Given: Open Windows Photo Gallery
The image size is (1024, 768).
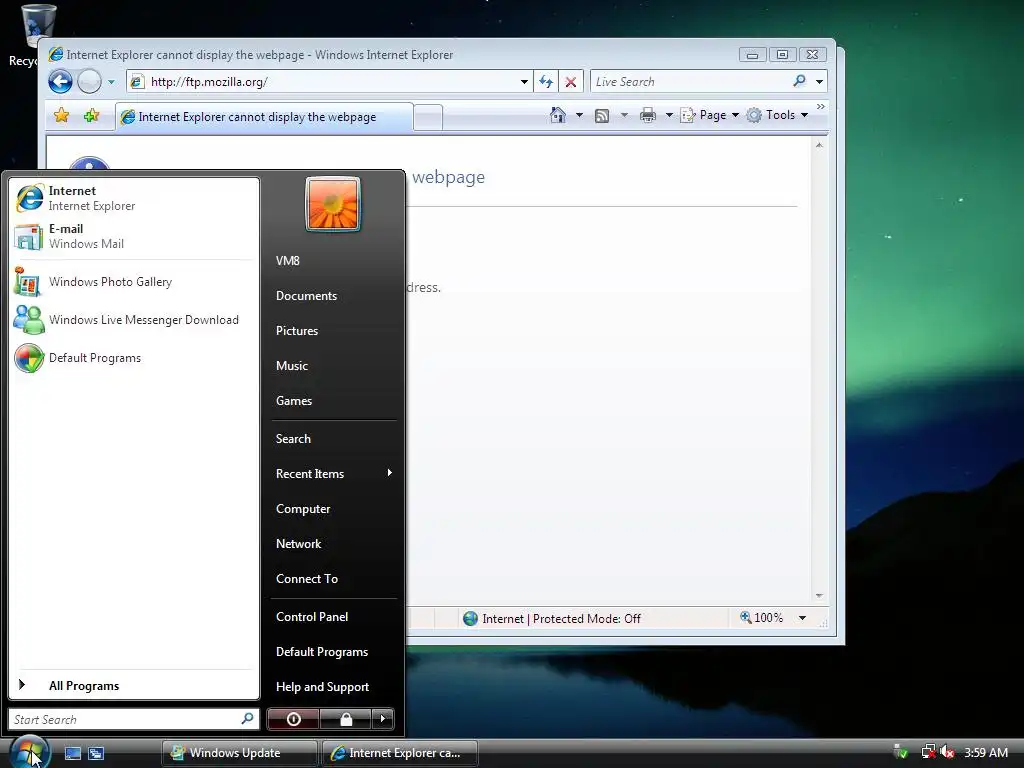Looking at the screenshot, I should click(134, 282).
